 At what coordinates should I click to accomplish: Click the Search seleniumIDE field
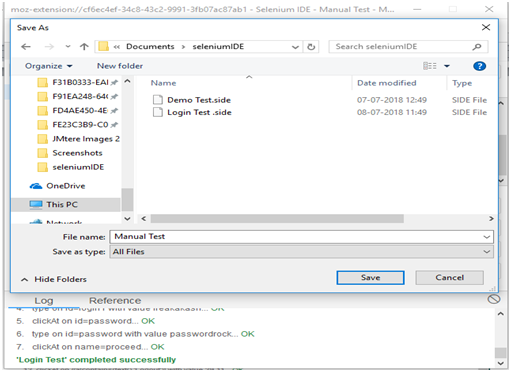point(408,47)
